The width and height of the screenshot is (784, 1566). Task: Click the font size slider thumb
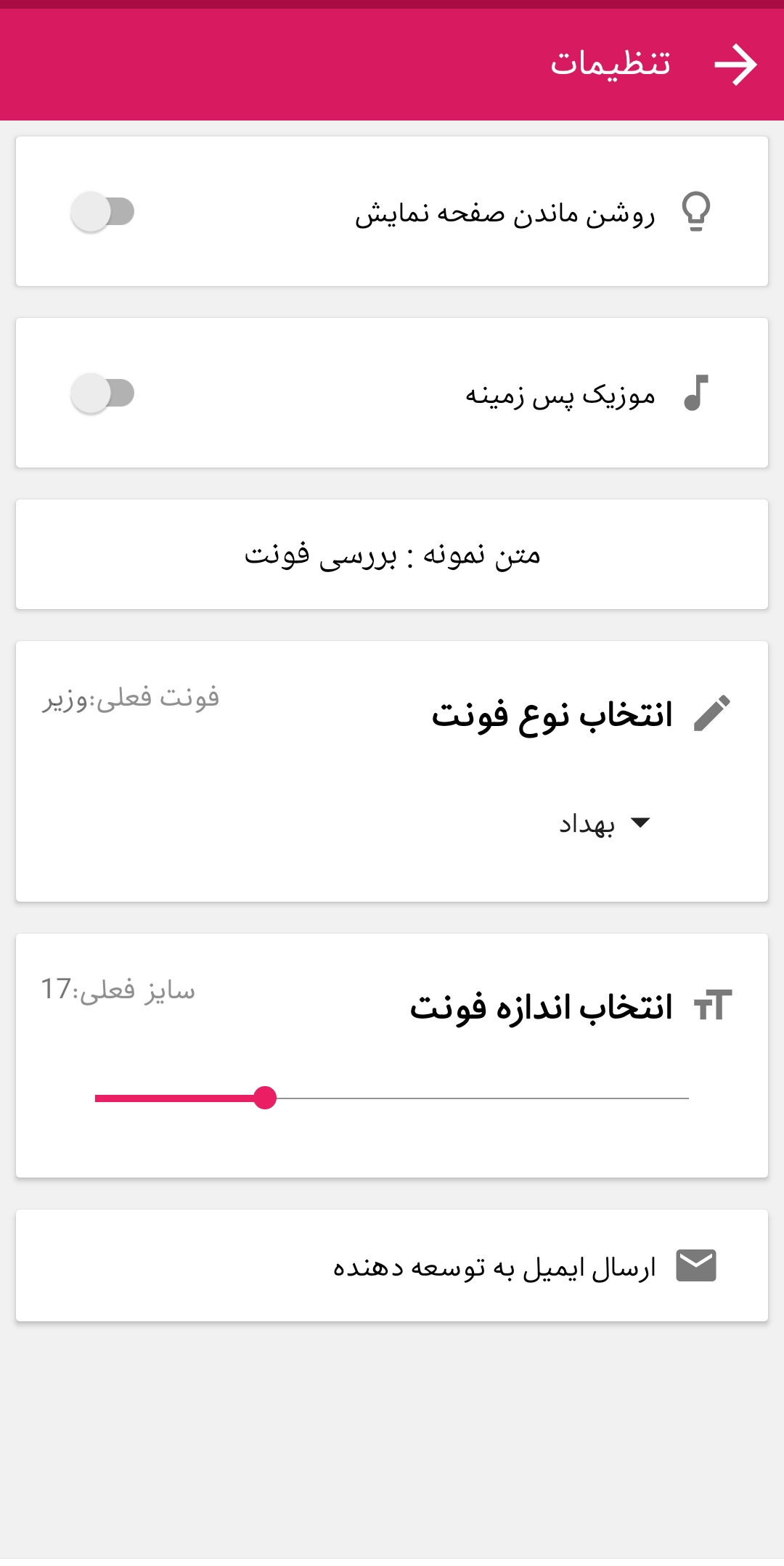265,1098
